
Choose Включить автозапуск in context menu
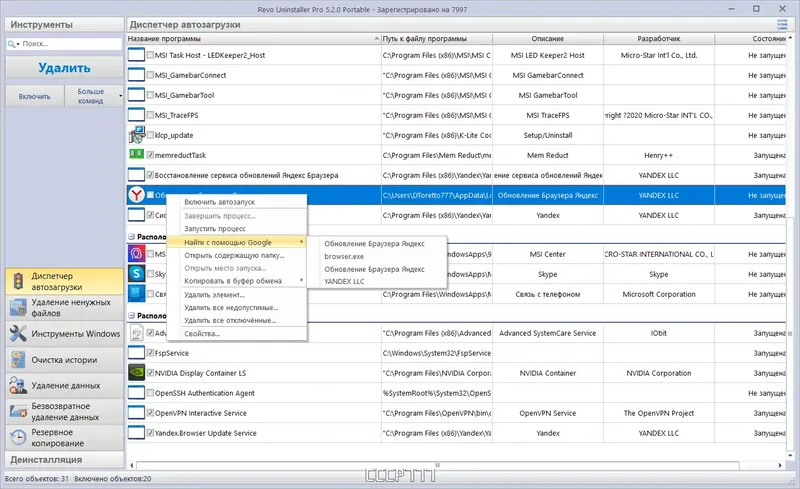coord(219,202)
